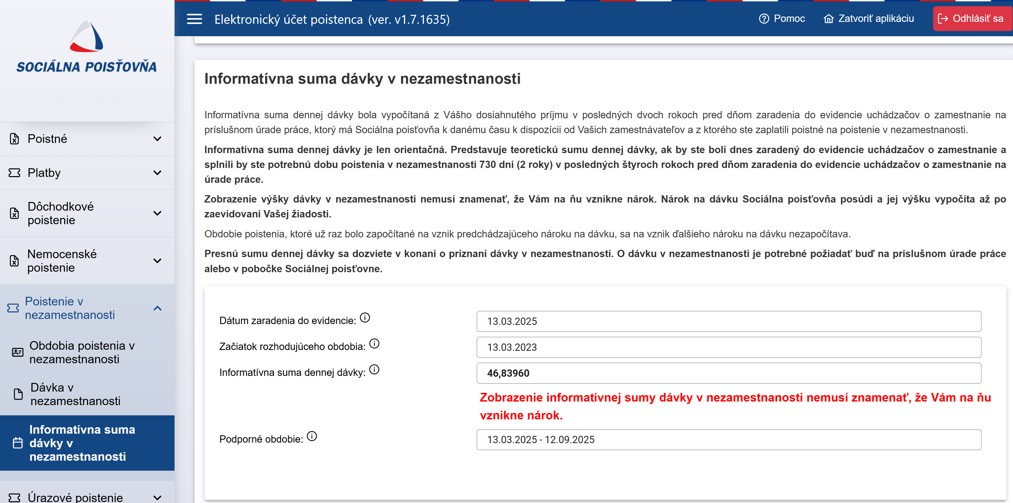Click the Zatvoriť aplikáciu home icon
Screen dimensions: 1013x503
point(829,19)
